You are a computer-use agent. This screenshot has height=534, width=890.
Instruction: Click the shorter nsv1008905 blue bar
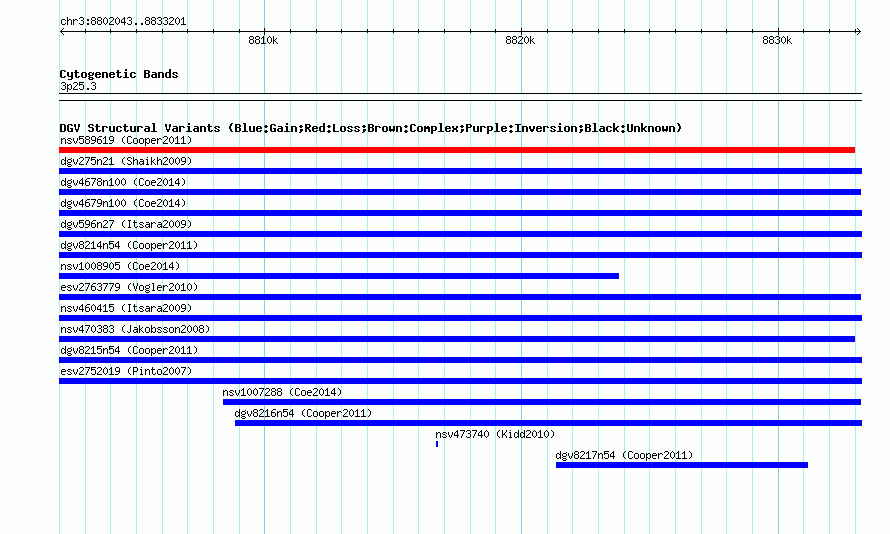pos(339,276)
